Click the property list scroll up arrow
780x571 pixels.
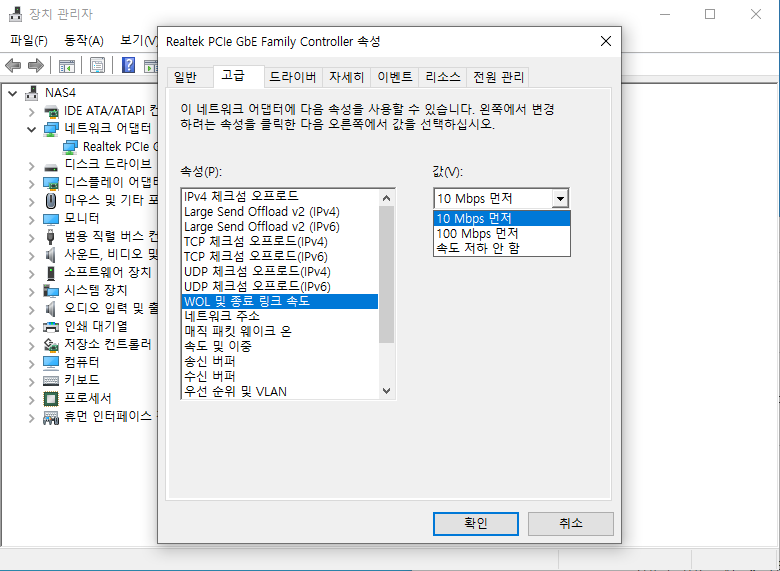pos(387,198)
